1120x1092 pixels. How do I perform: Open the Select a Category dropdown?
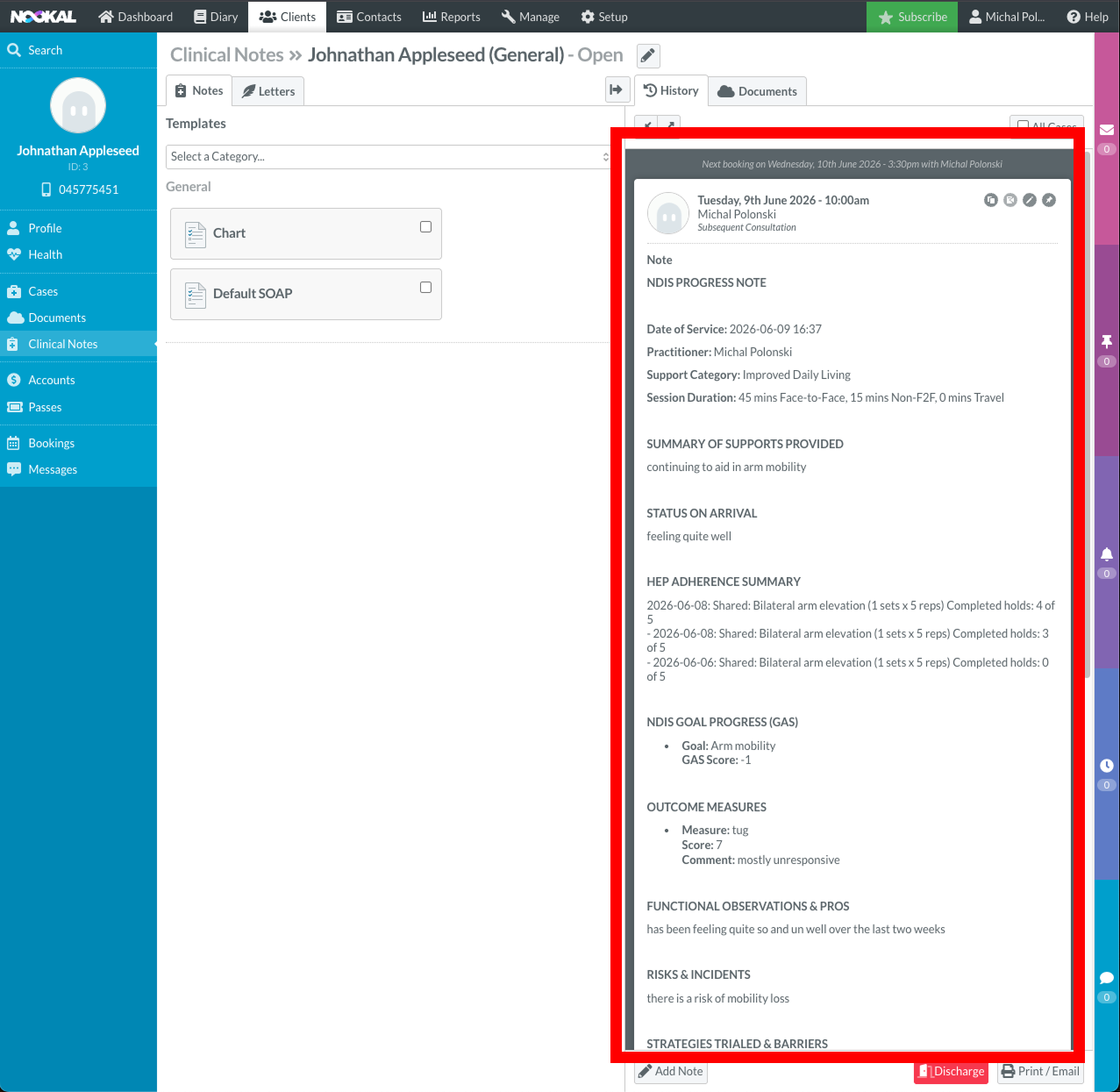(x=389, y=156)
